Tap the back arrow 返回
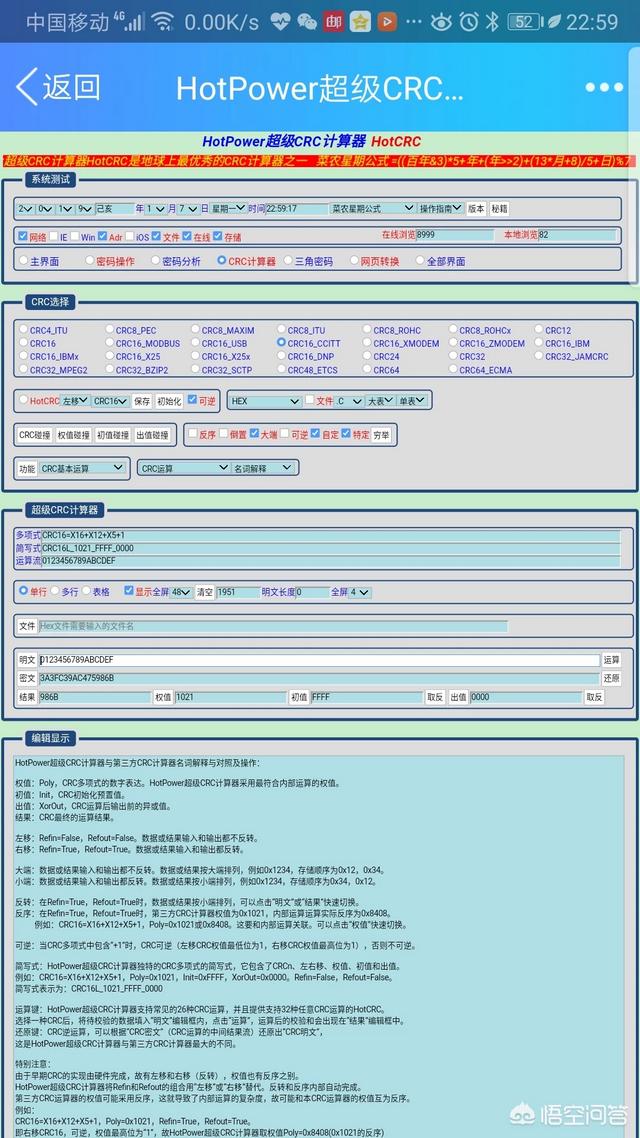Image resolution: width=640 pixels, height=1138 pixels. tap(58, 87)
